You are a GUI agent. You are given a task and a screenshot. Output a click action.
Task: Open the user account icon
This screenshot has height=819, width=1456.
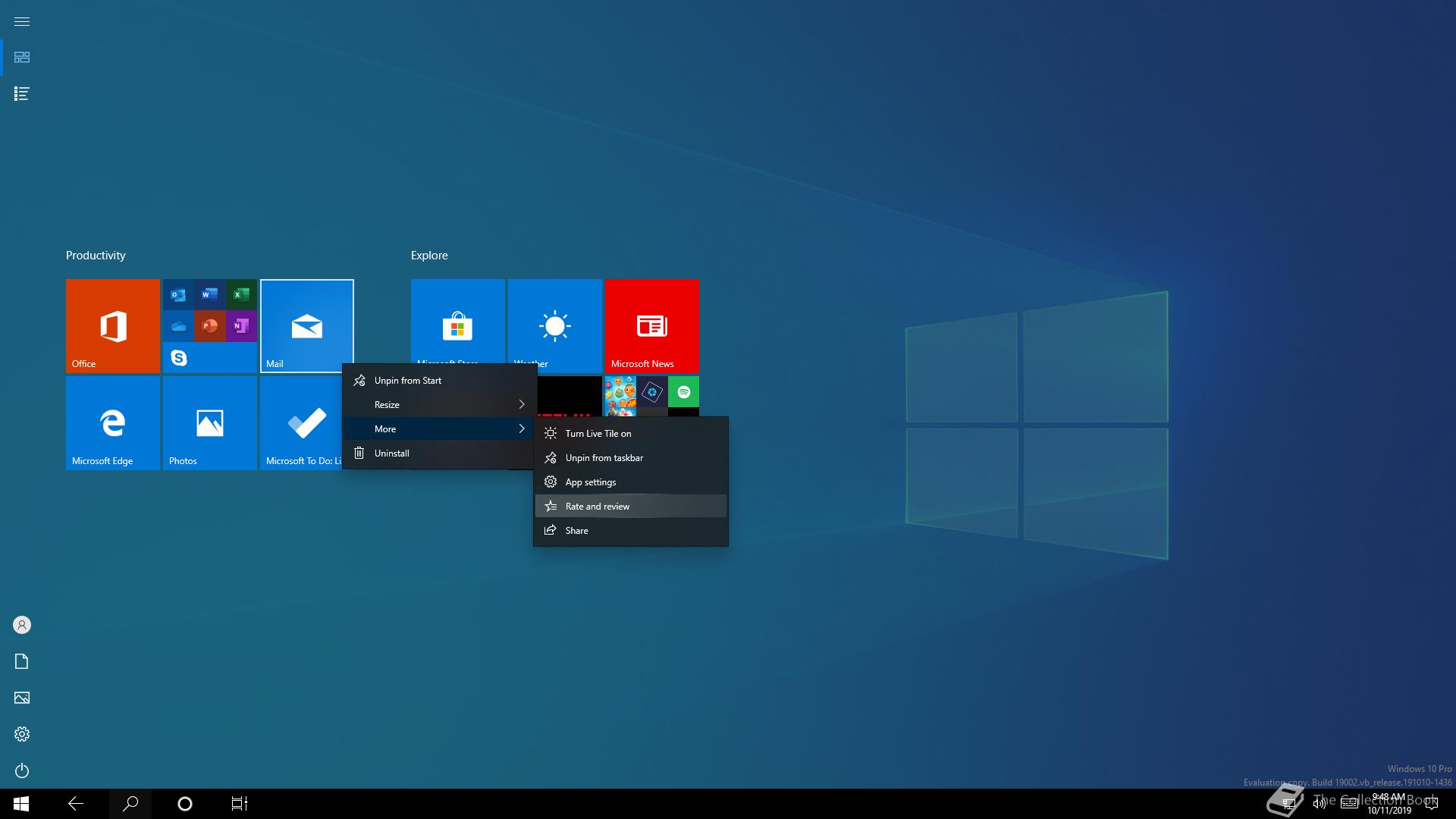tap(22, 625)
